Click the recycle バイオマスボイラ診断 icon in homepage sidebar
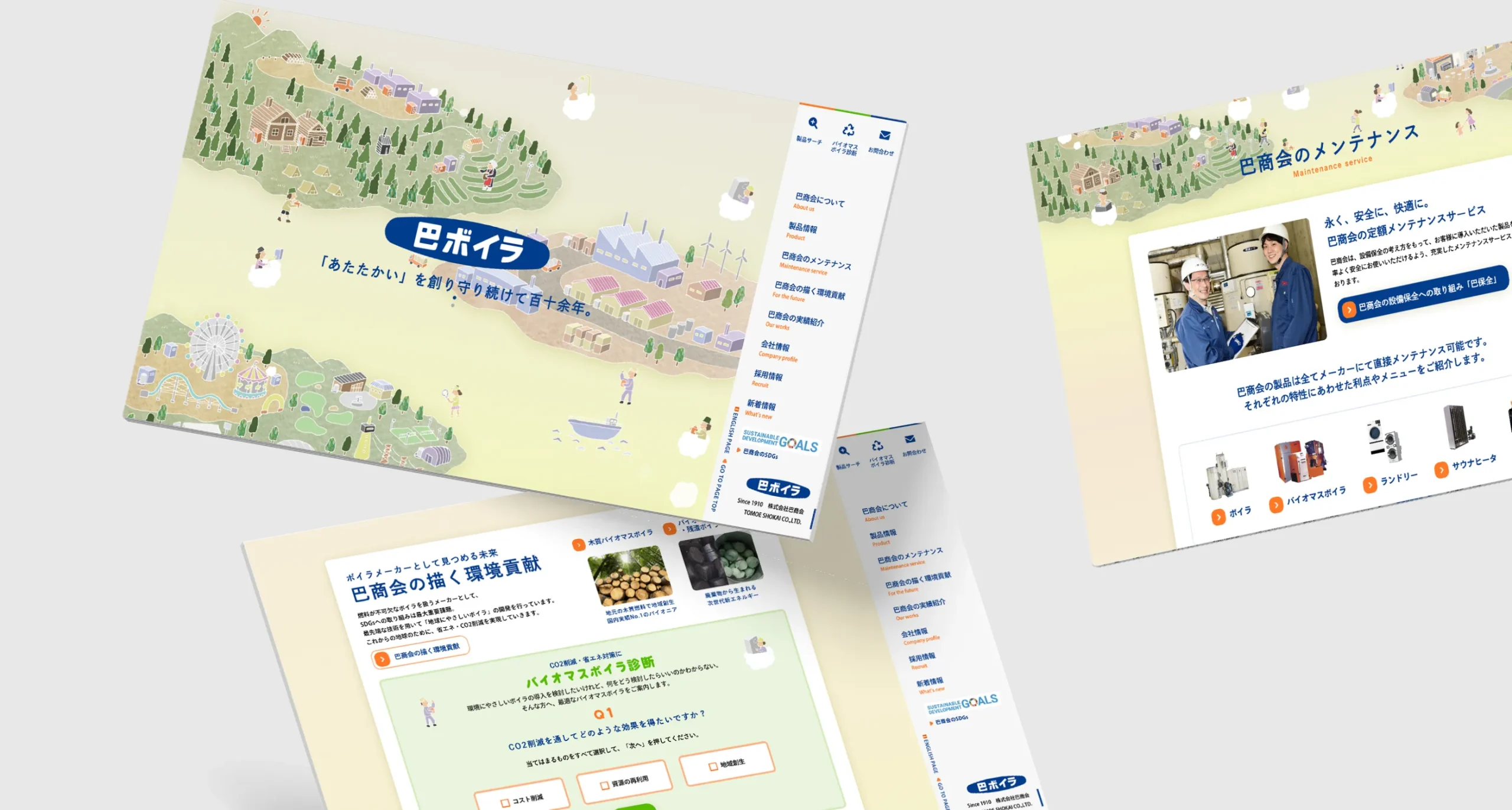Viewport: 1512px width, 810px height. [848, 129]
